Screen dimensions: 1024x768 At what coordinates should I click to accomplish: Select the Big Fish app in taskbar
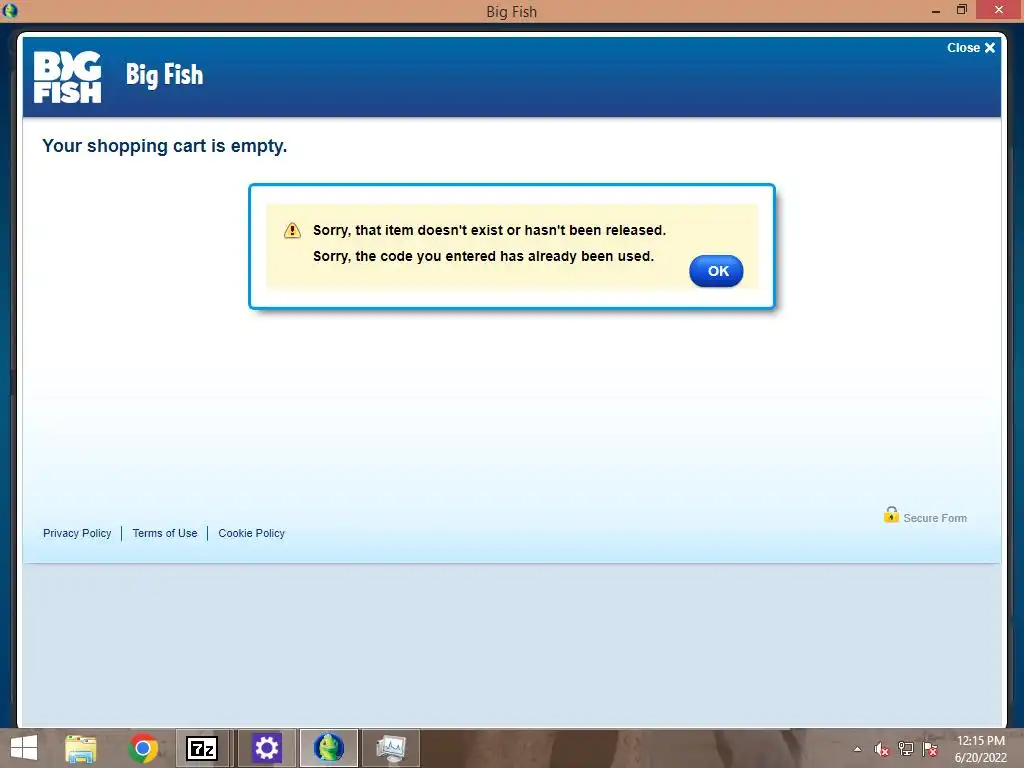[328, 748]
